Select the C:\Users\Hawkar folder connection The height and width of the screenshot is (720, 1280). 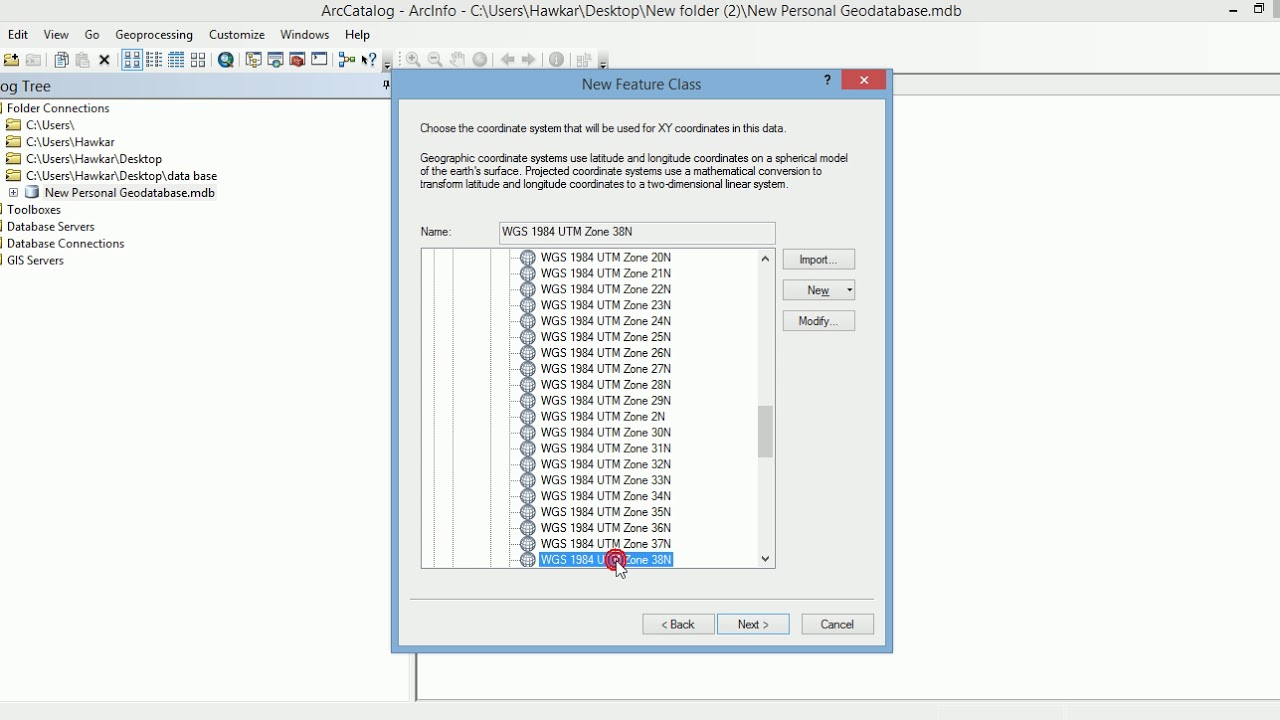(x=70, y=142)
